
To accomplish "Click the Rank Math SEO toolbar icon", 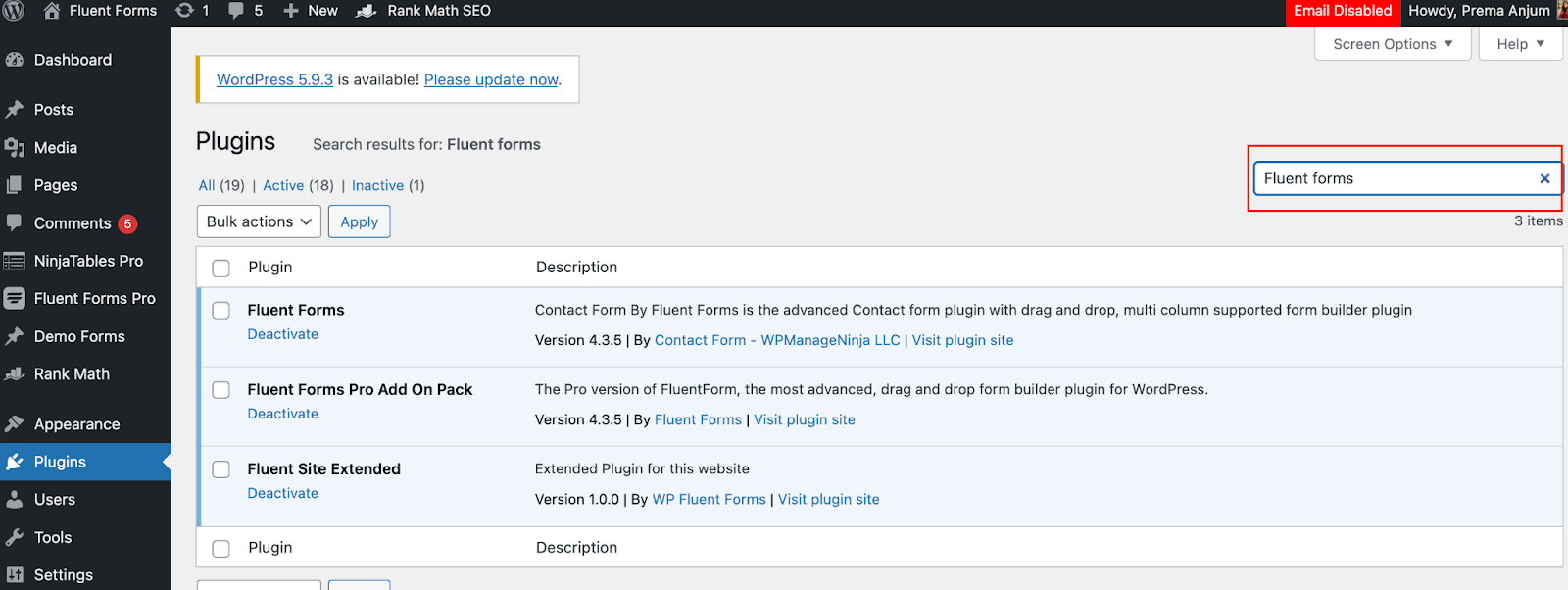I will pyautogui.click(x=366, y=11).
